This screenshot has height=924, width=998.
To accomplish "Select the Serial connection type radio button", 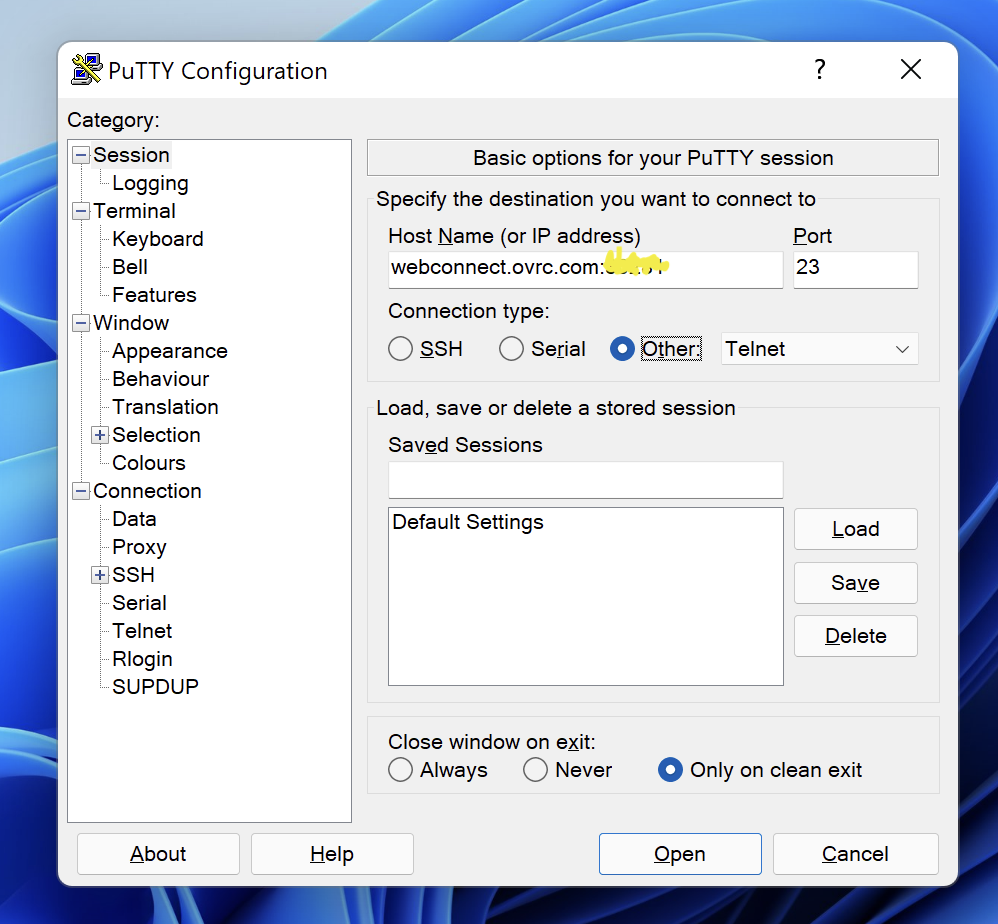I will click(x=511, y=349).
